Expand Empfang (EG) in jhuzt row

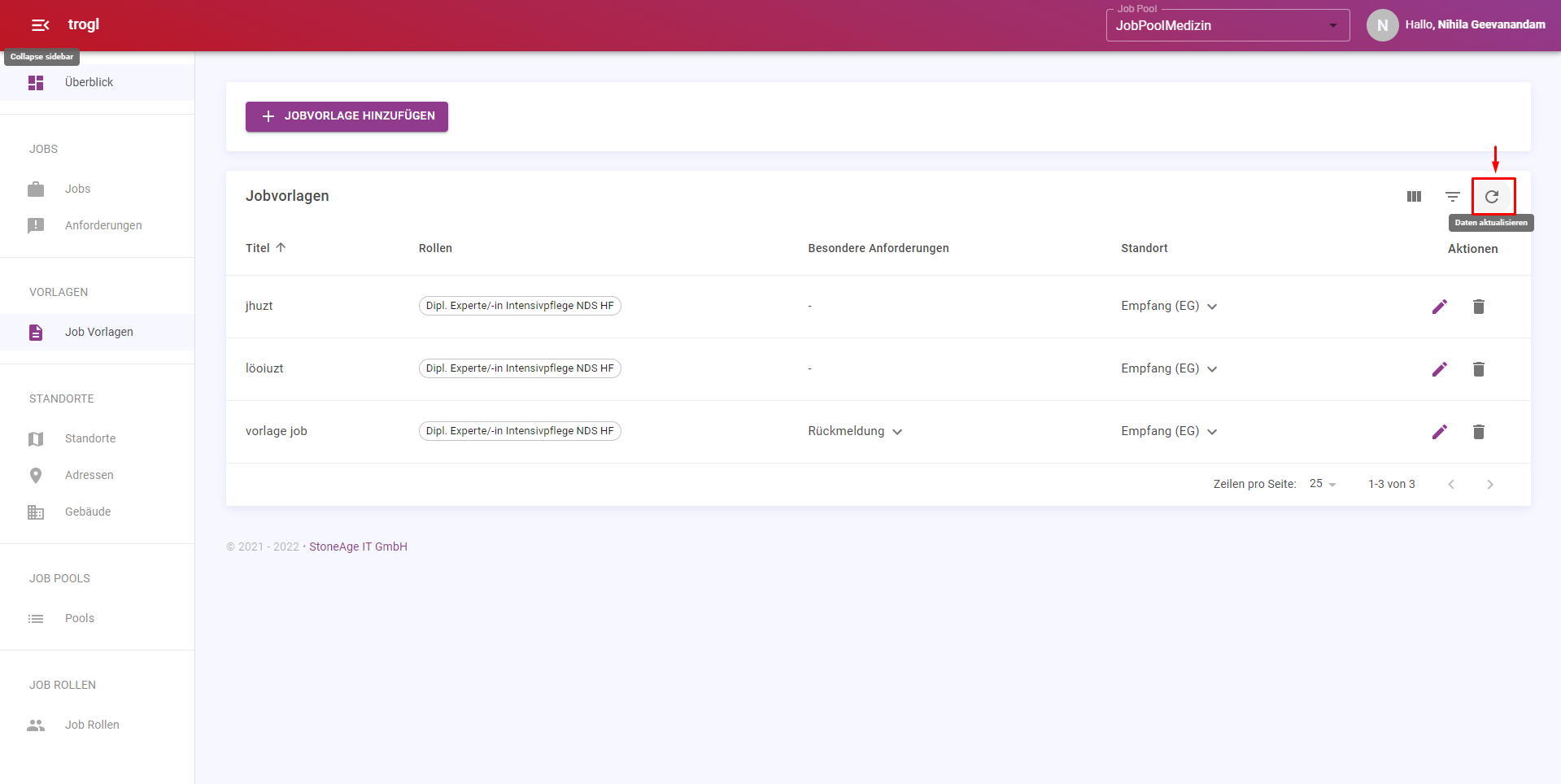coord(1212,307)
